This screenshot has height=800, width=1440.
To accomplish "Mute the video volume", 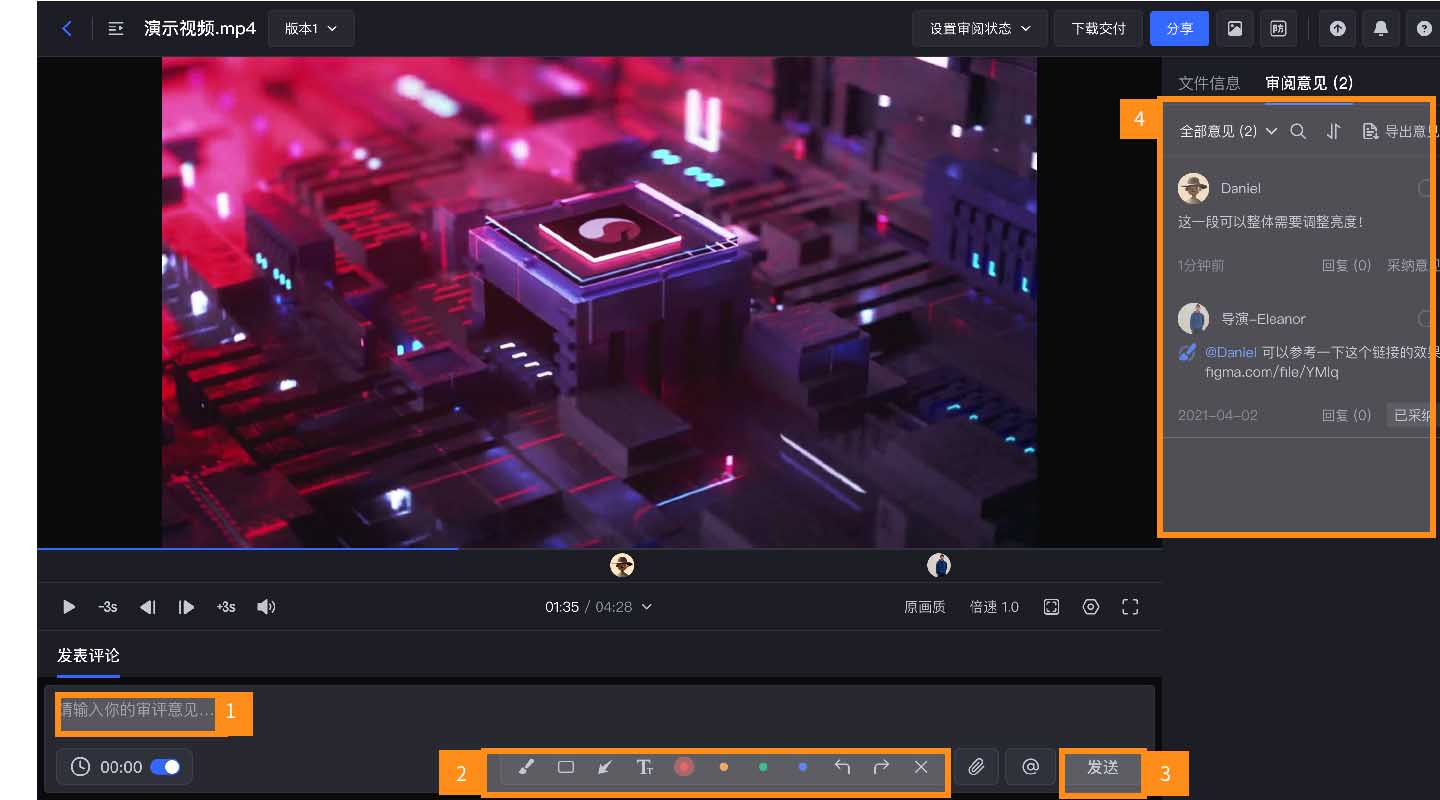I will click(266, 607).
